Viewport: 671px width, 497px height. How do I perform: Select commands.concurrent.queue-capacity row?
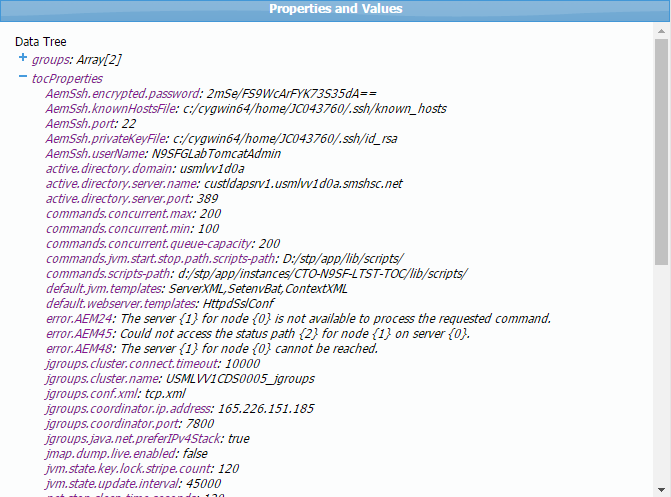163,244
